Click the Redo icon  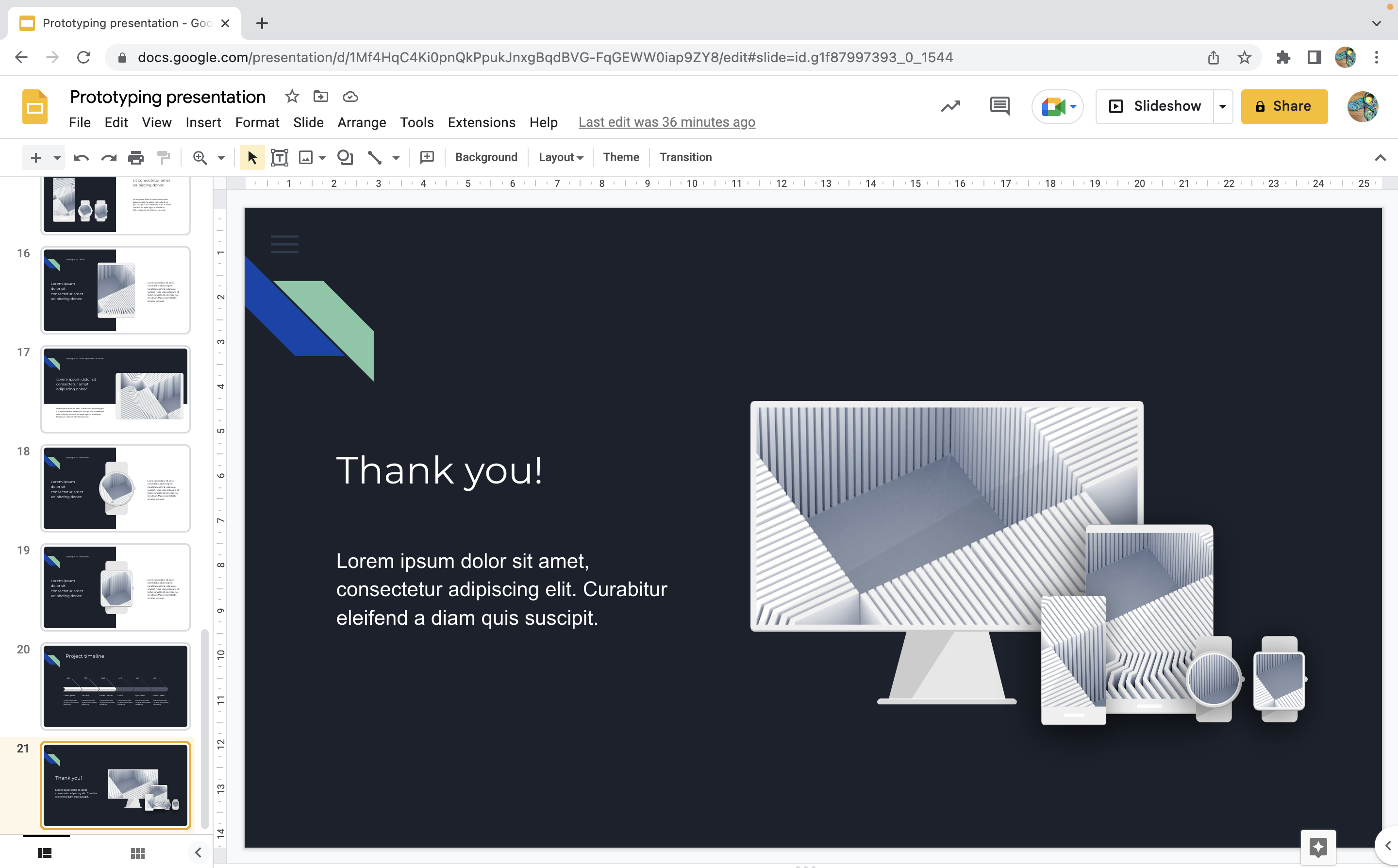pyautogui.click(x=108, y=157)
